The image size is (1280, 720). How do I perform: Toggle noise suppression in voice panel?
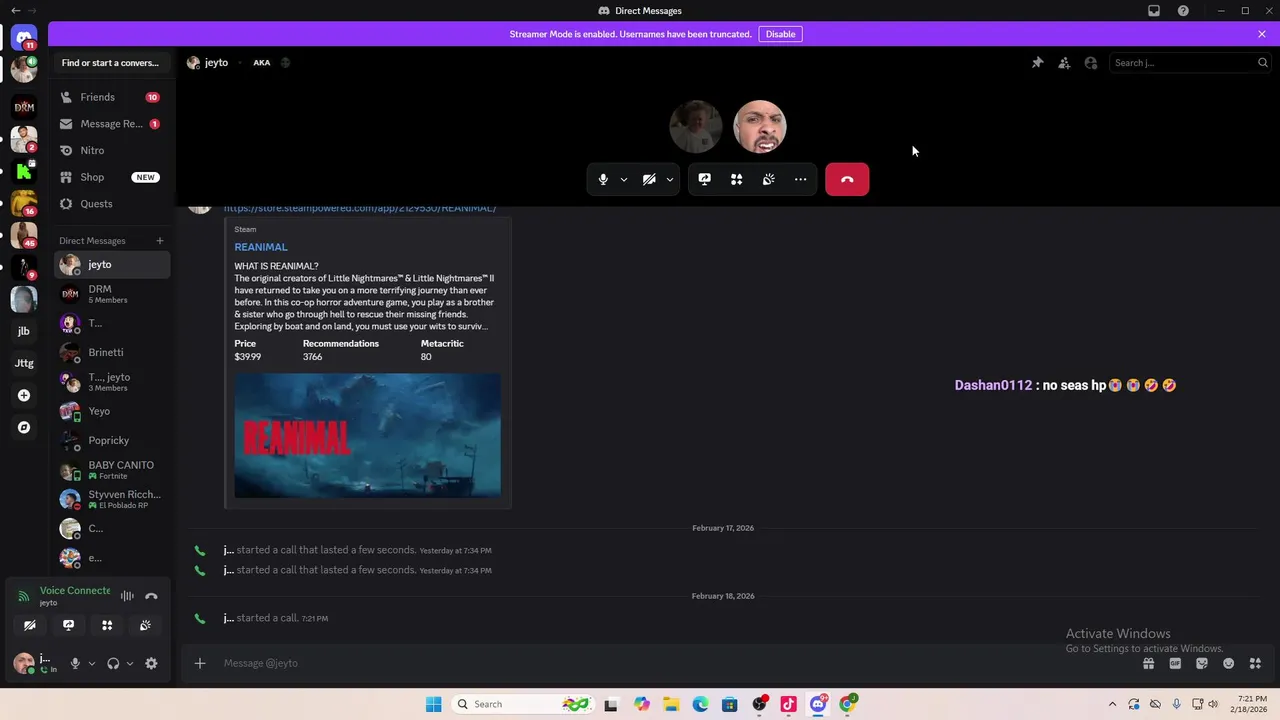(x=127, y=596)
